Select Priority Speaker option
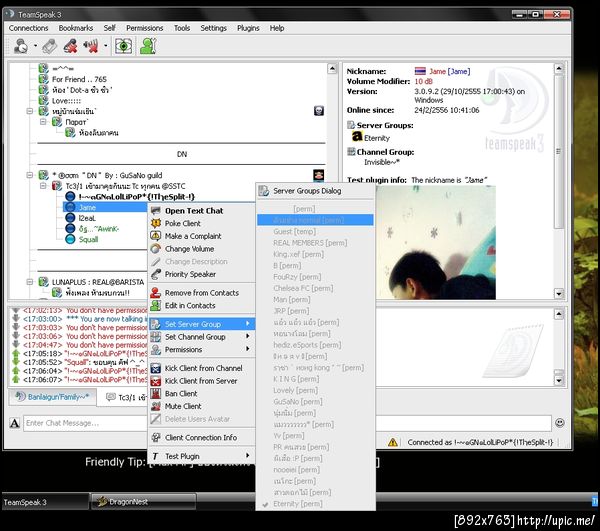This screenshot has width=600, height=531. pos(202,274)
